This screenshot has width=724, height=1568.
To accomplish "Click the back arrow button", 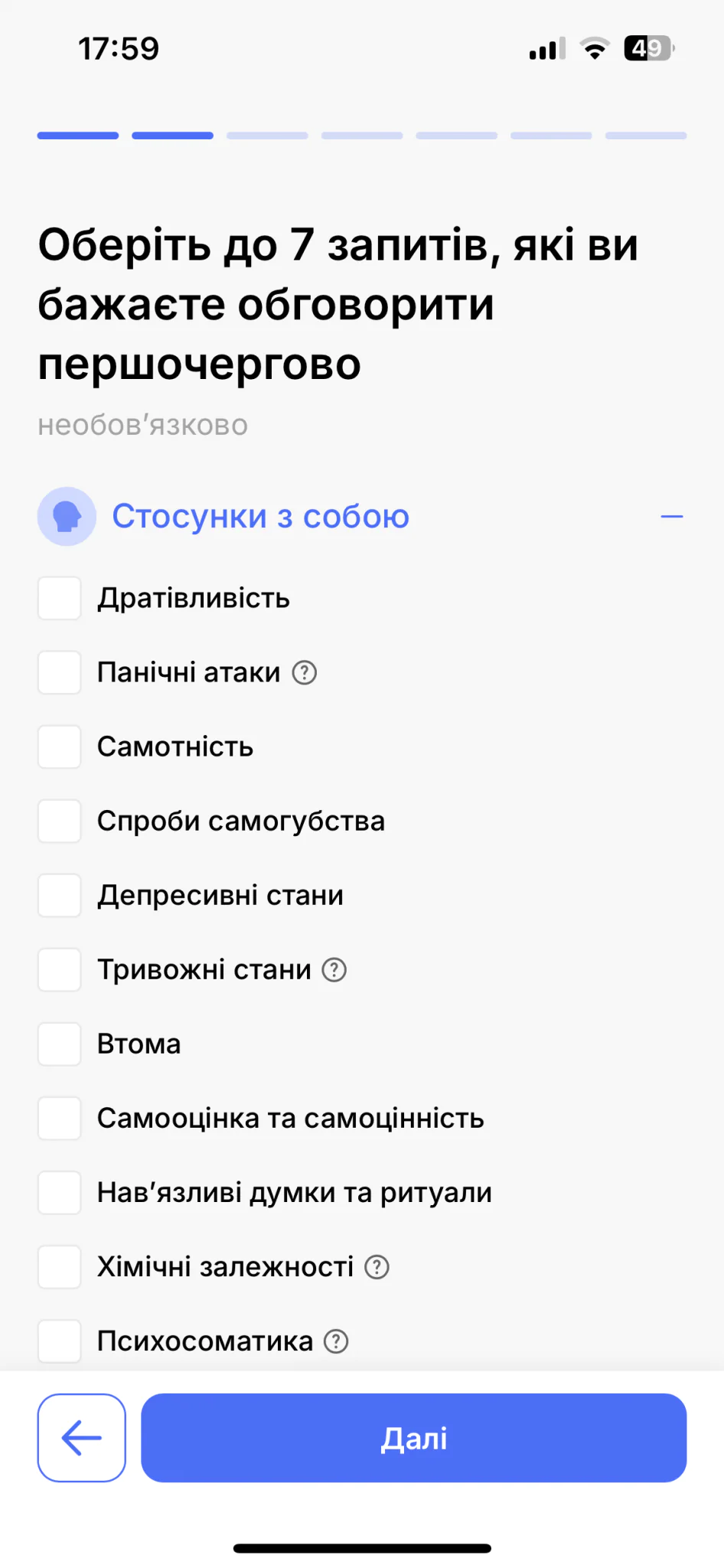I will (x=81, y=1437).
